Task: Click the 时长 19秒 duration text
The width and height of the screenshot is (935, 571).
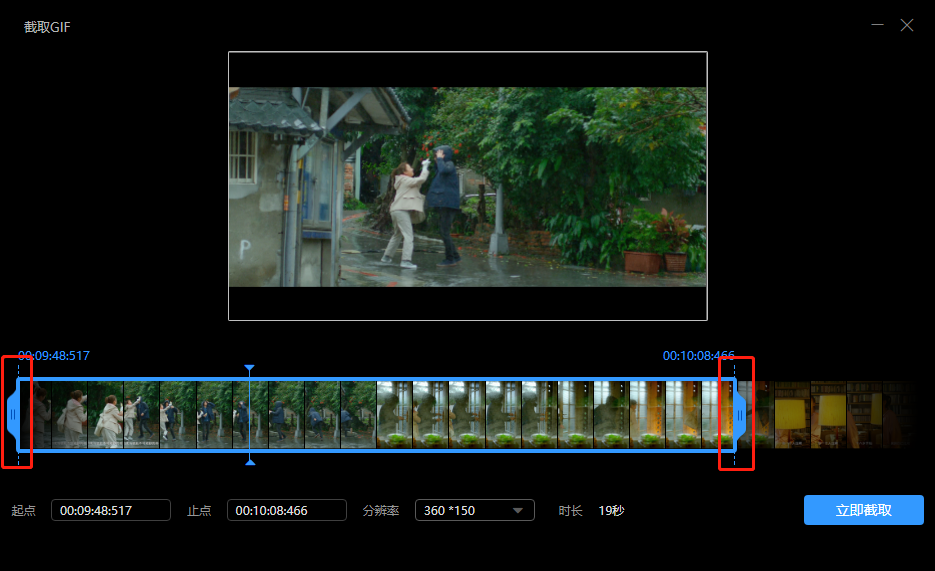Action: [592, 511]
